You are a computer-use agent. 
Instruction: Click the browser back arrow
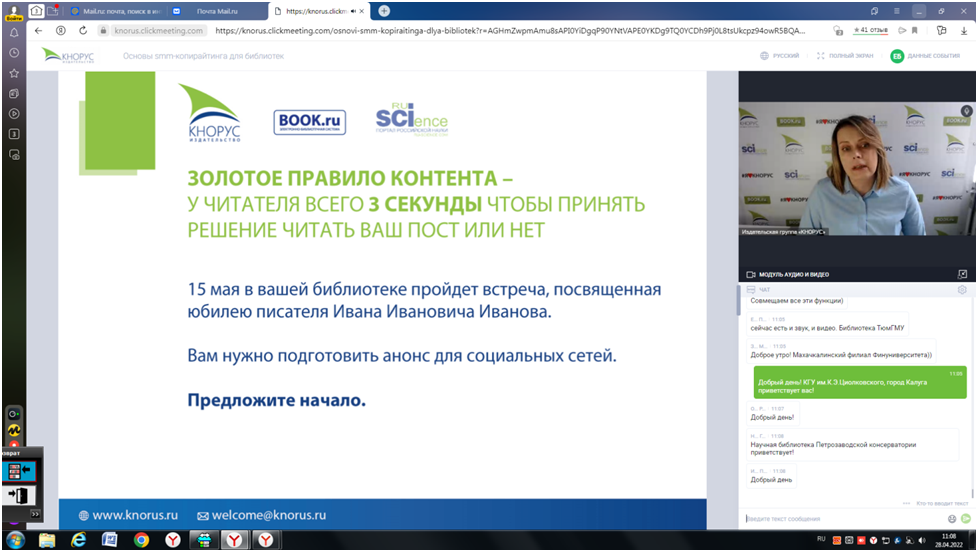pos(38,30)
